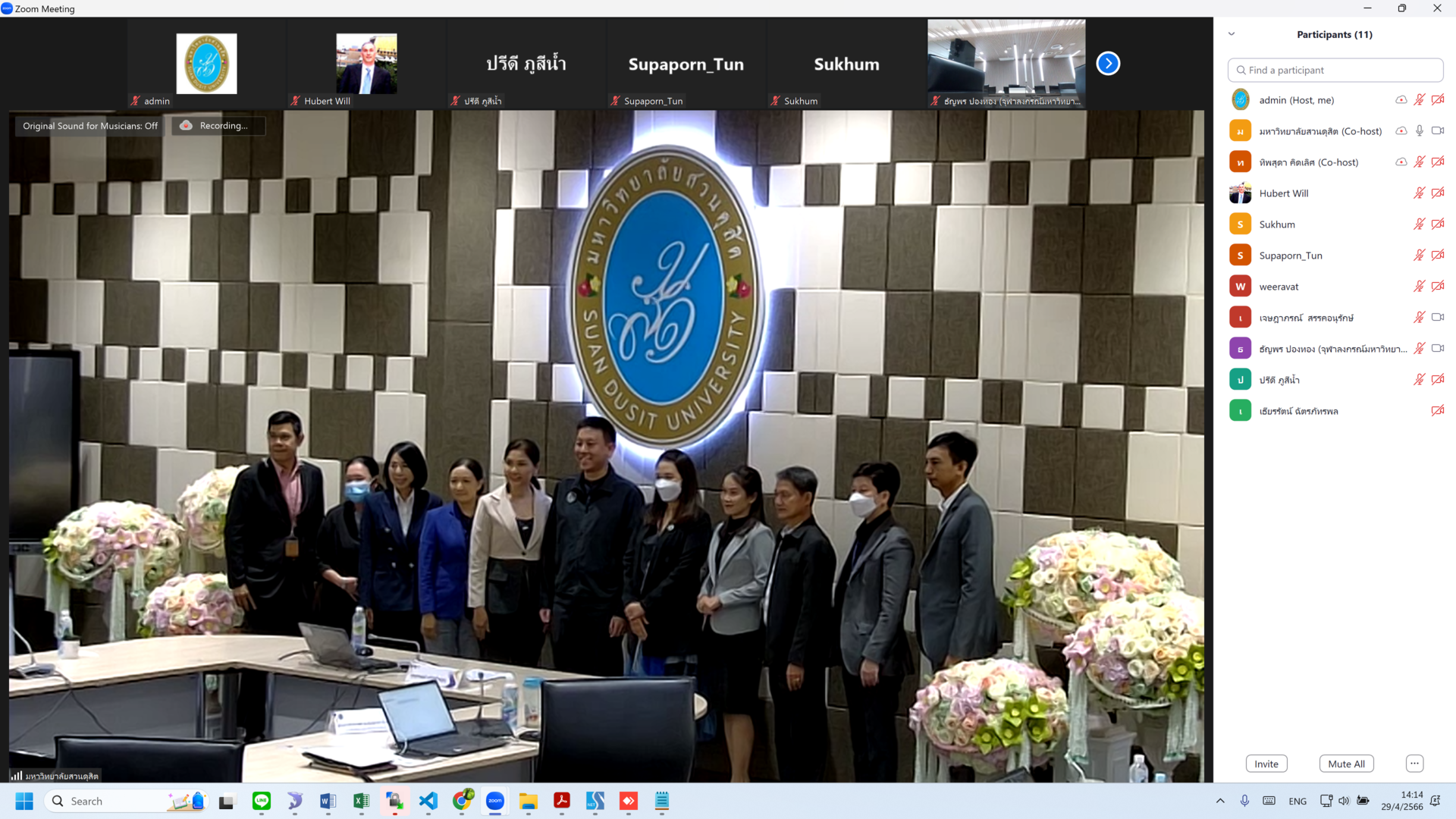Click Hubert Will avatar in participants list
The width and height of the screenshot is (1456, 819).
click(x=1240, y=193)
